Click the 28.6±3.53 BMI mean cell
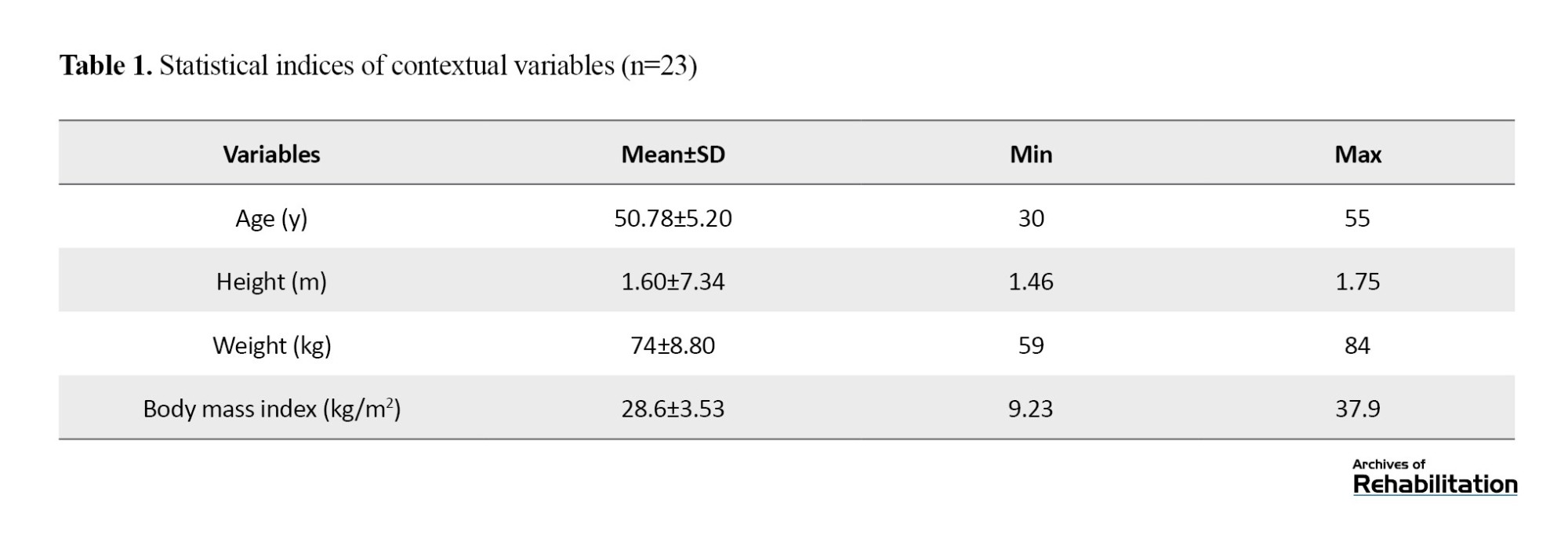1568x535 pixels. (x=673, y=409)
